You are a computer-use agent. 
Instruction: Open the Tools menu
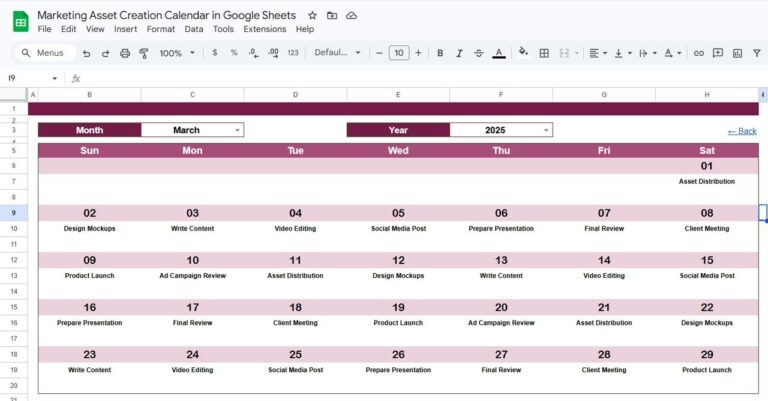(223, 29)
